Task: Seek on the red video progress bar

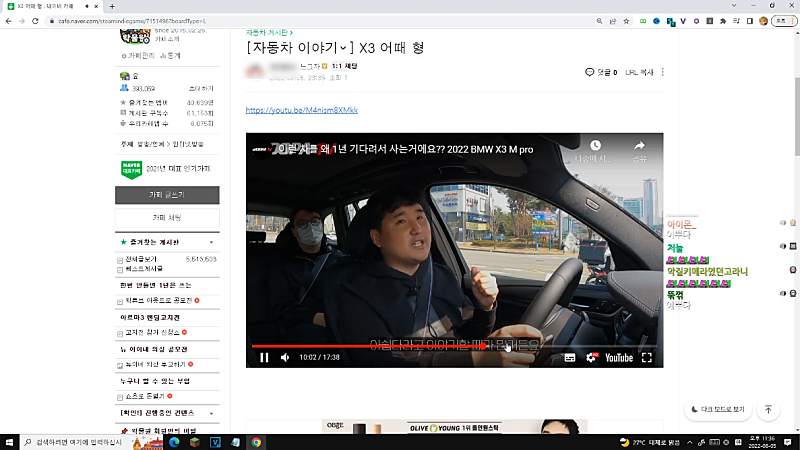Action: [454, 346]
